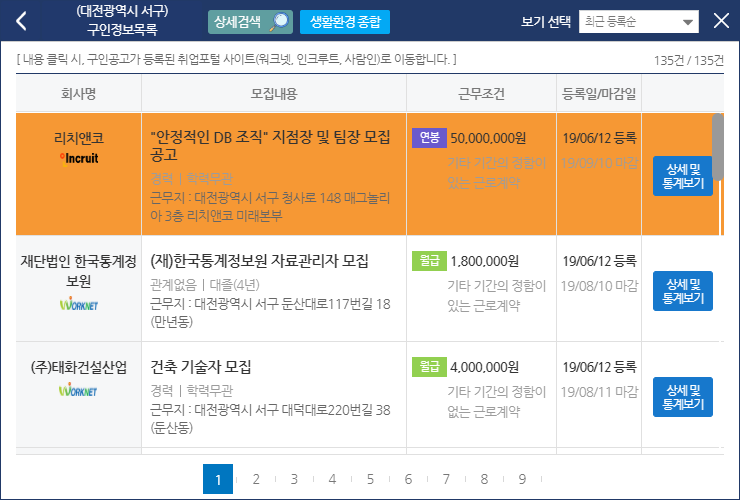Image resolution: width=740 pixels, height=500 pixels.
Task: Click the vertical scrollbar thumb of list
Action: 717,147
